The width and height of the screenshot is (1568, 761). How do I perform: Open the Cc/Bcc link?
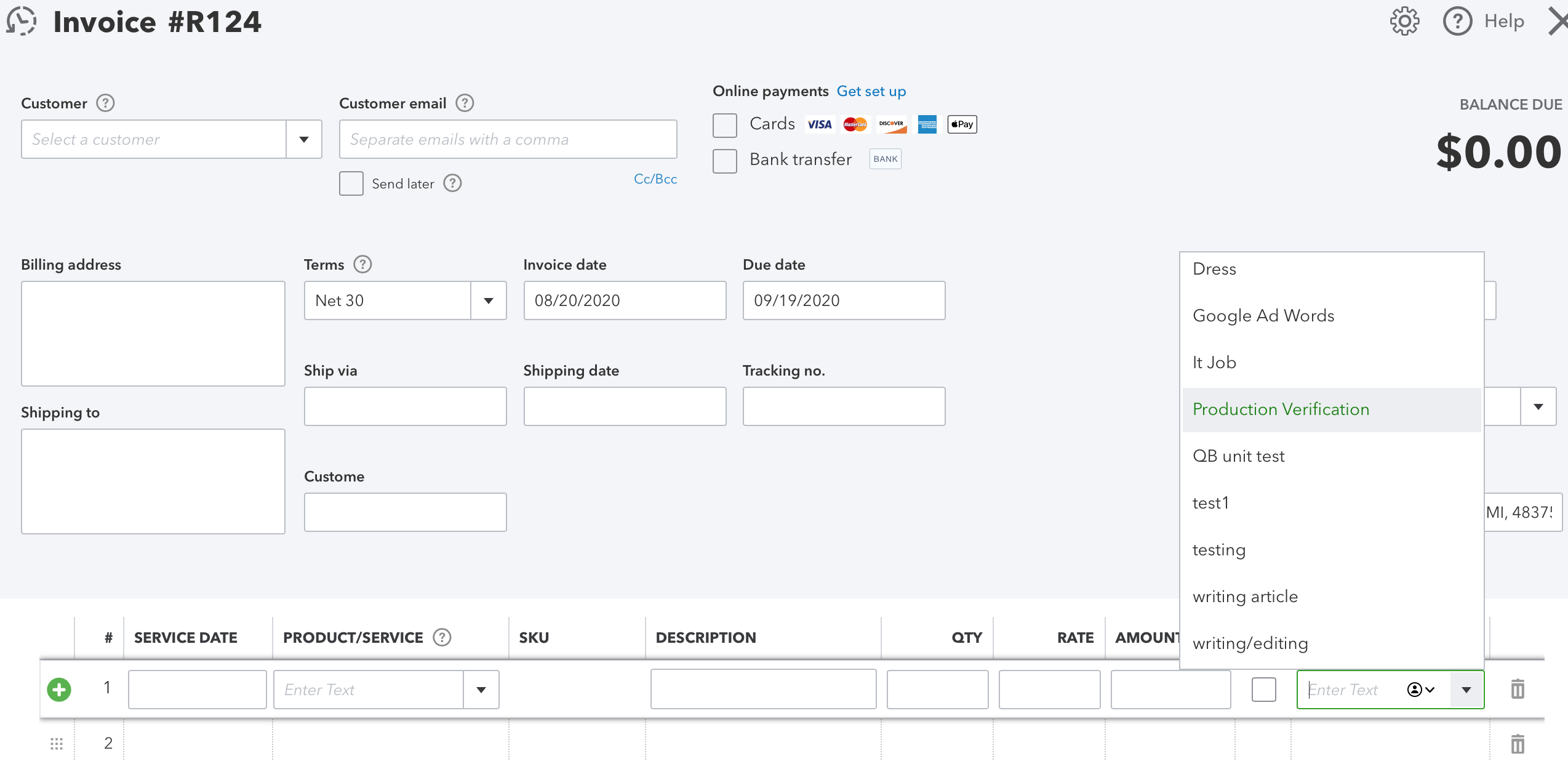click(655, 179)
